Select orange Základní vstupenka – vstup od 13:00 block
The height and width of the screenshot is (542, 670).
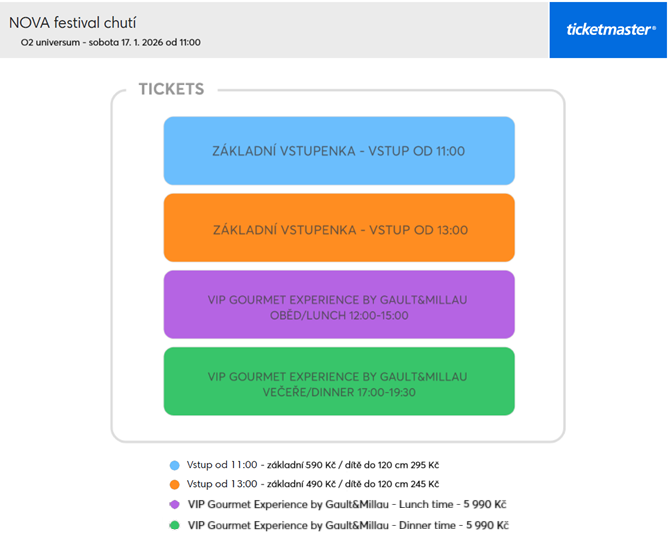point(339,228)
